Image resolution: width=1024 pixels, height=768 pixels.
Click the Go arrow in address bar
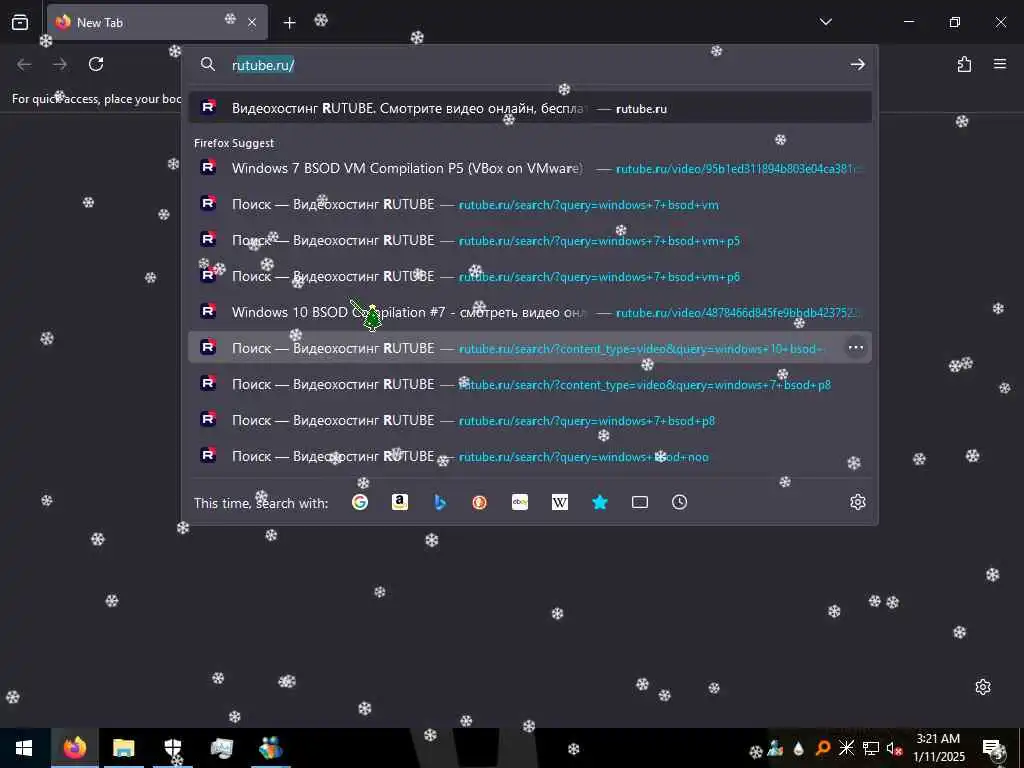pyautogui.click(x=857, y=64)
